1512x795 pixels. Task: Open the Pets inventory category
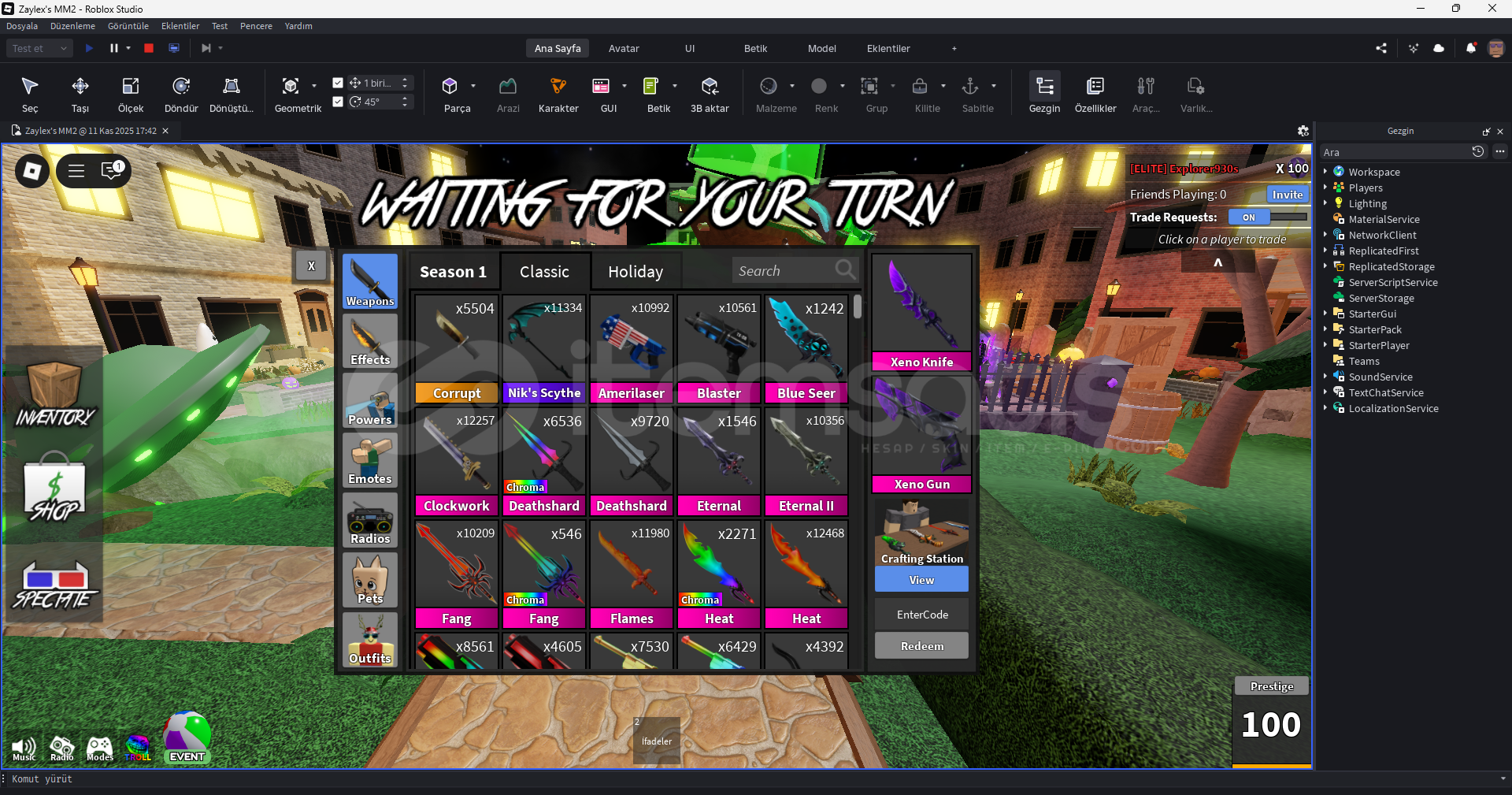pyautogui.click(x=370, y=580)
